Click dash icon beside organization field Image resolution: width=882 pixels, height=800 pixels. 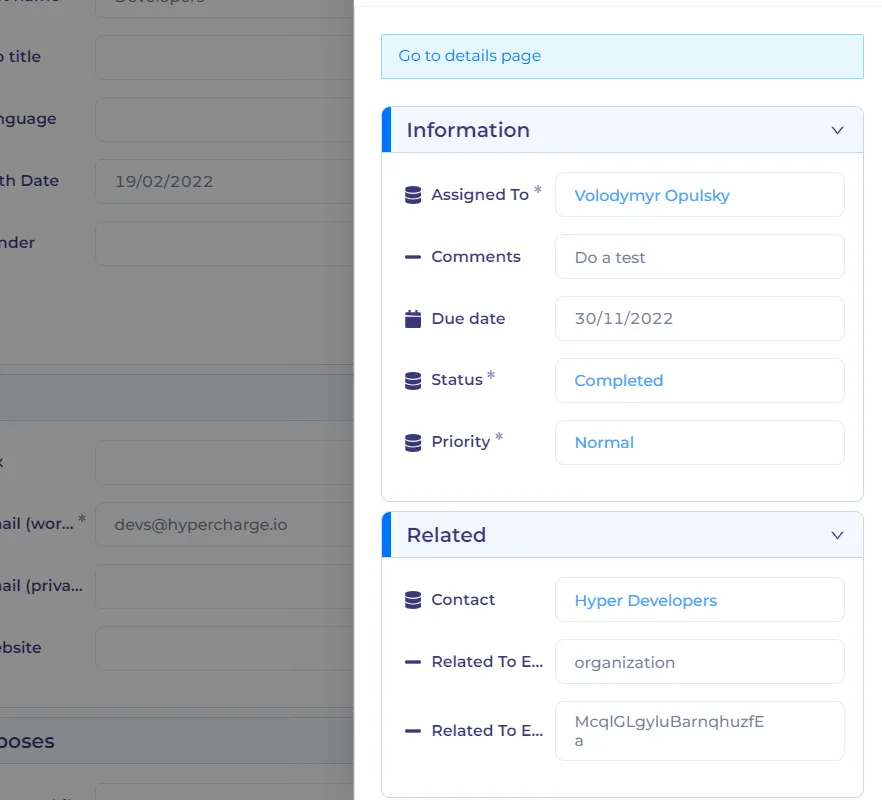413,662
